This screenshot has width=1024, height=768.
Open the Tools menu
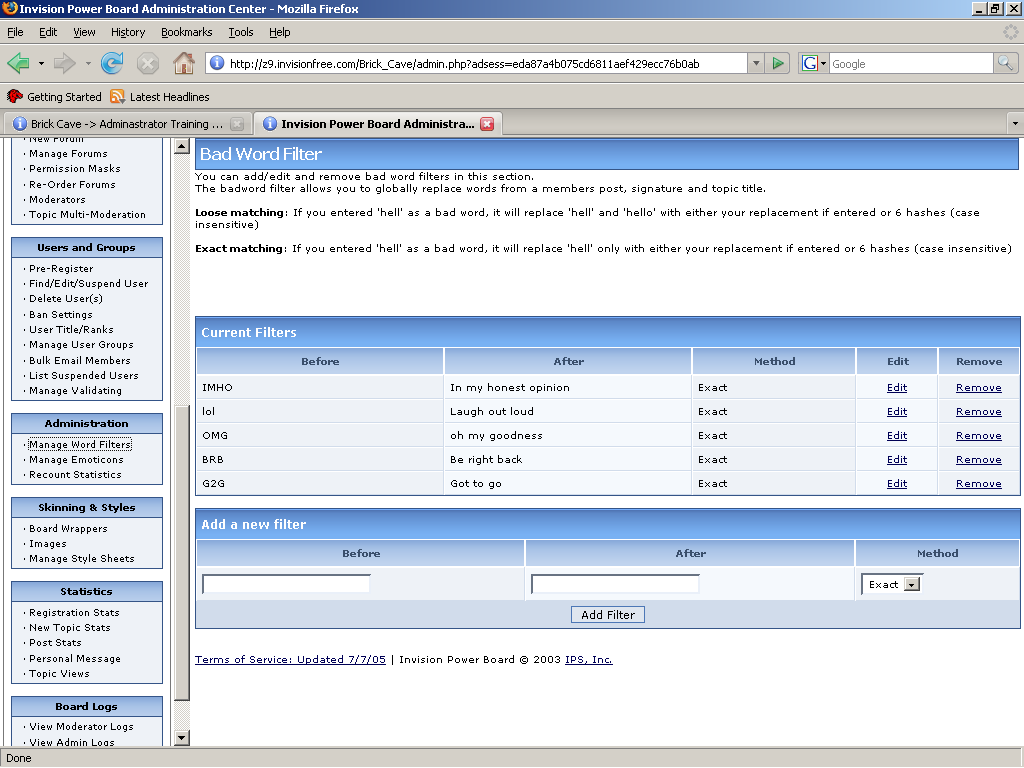241,32
